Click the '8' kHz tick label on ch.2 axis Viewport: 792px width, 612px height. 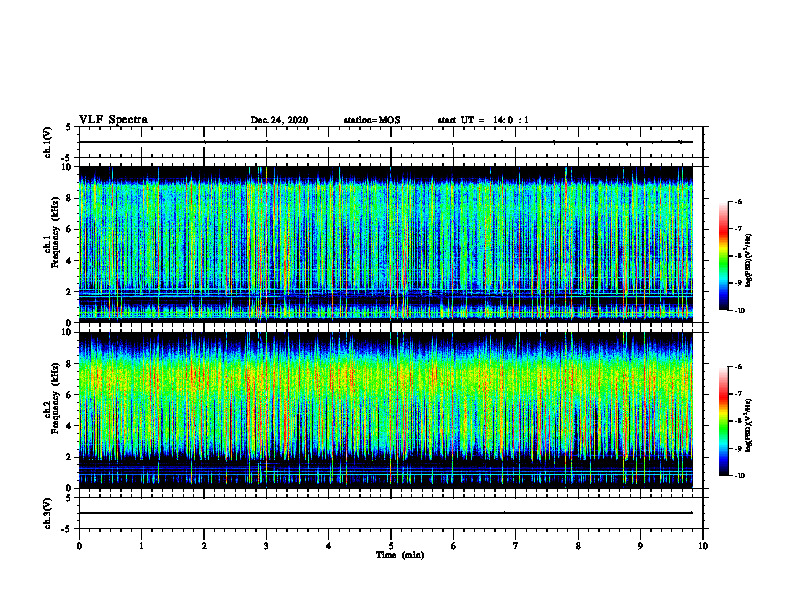69,364
